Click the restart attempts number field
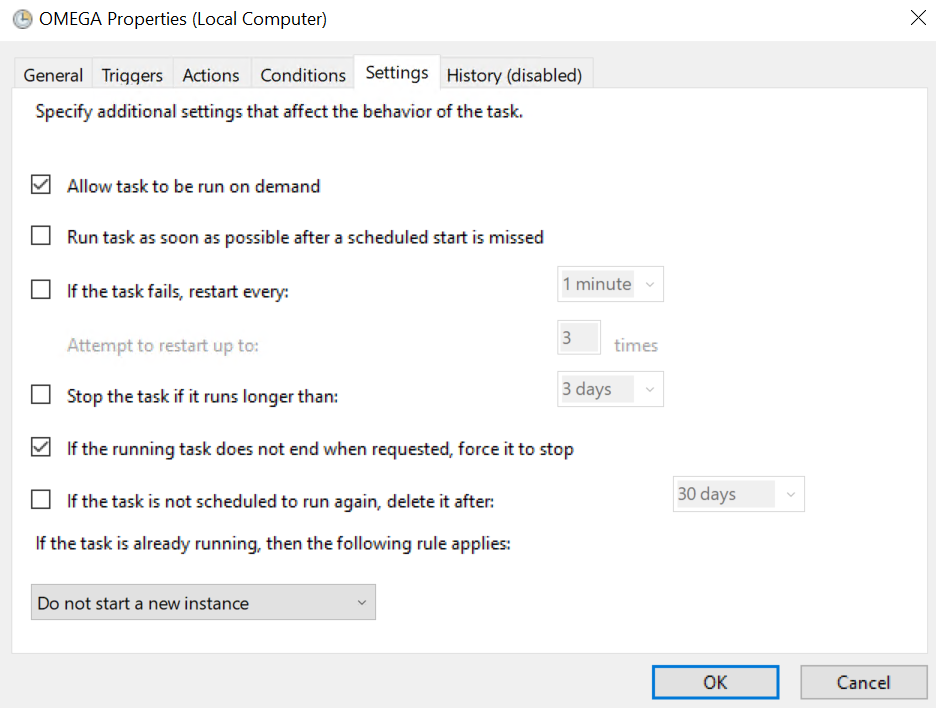This screenshot has height=708, width=936. click(x=578, y=338)
